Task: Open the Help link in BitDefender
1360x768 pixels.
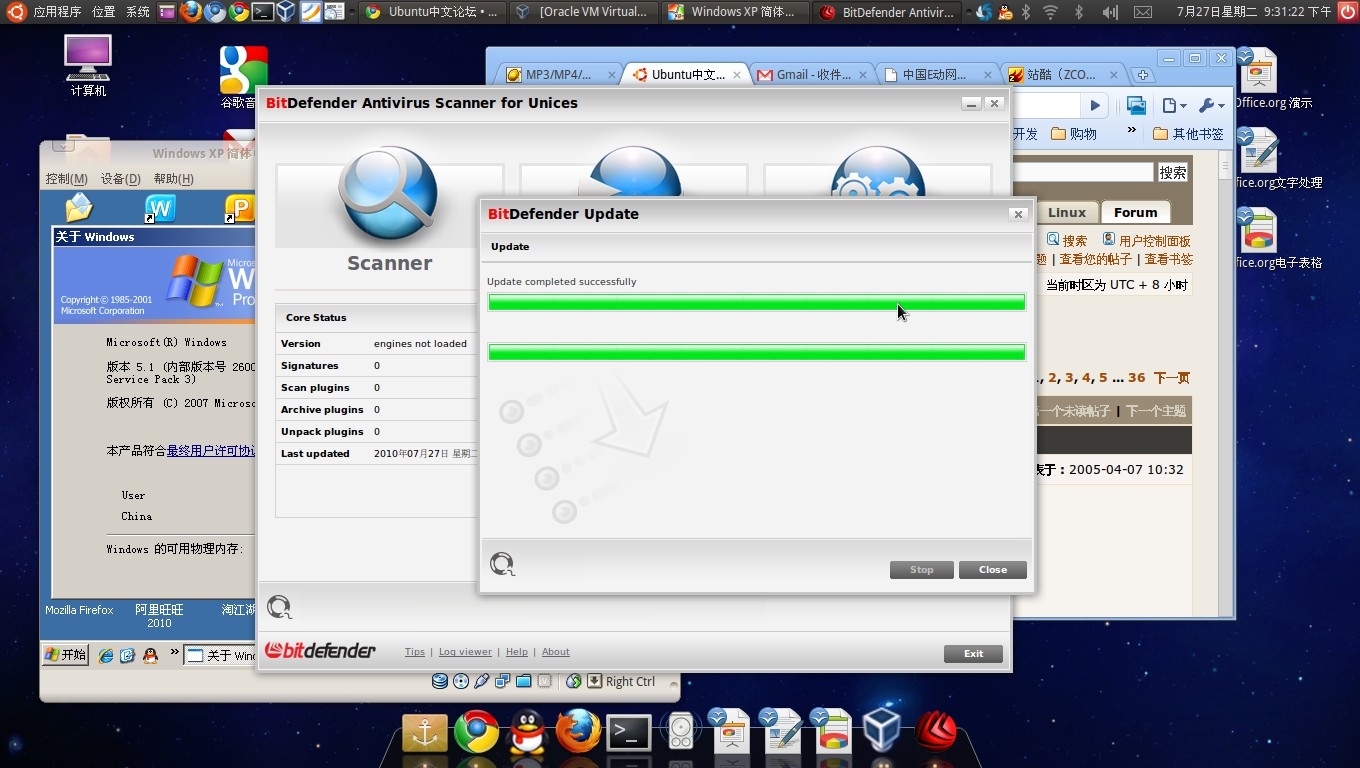Action: tap(517, 652)
